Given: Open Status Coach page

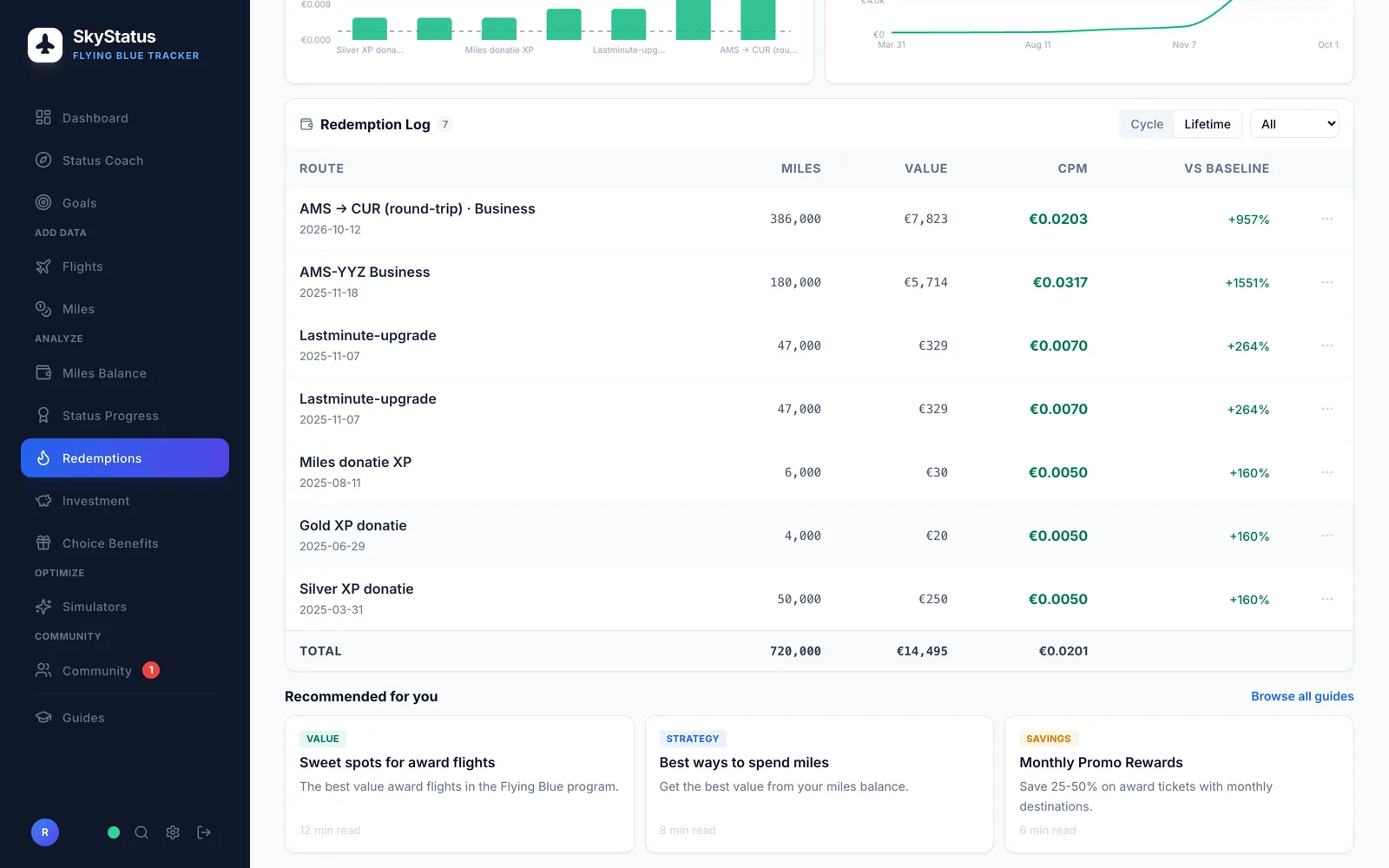Looking at the screenshot, I should coord(125,161).
